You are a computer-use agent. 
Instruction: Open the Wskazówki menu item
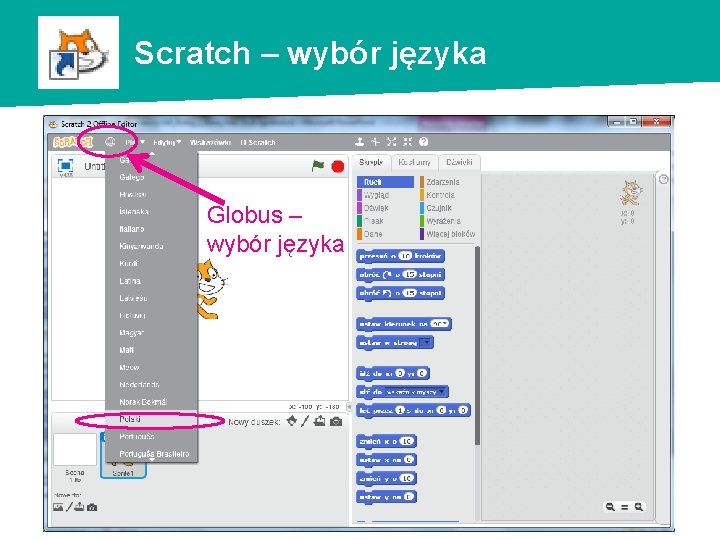tap(210, 142)
